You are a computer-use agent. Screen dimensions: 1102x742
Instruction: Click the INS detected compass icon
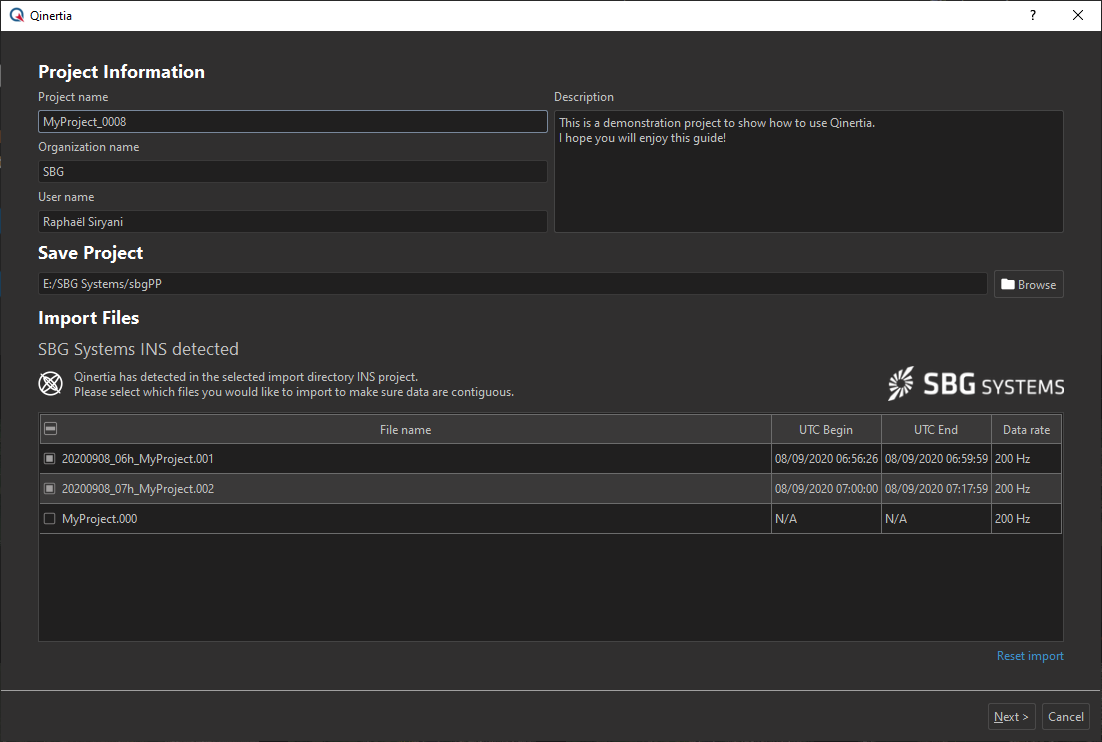pos(51,384)
